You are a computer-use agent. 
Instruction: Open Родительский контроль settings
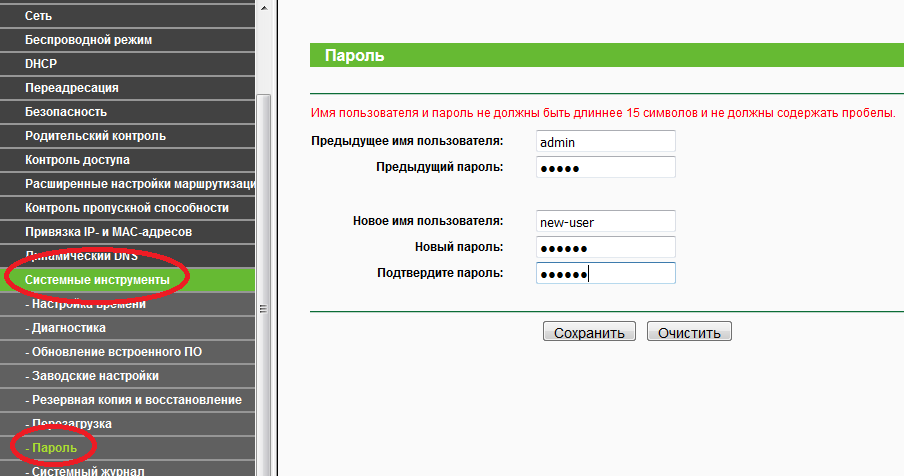click(x=95, y=136)
